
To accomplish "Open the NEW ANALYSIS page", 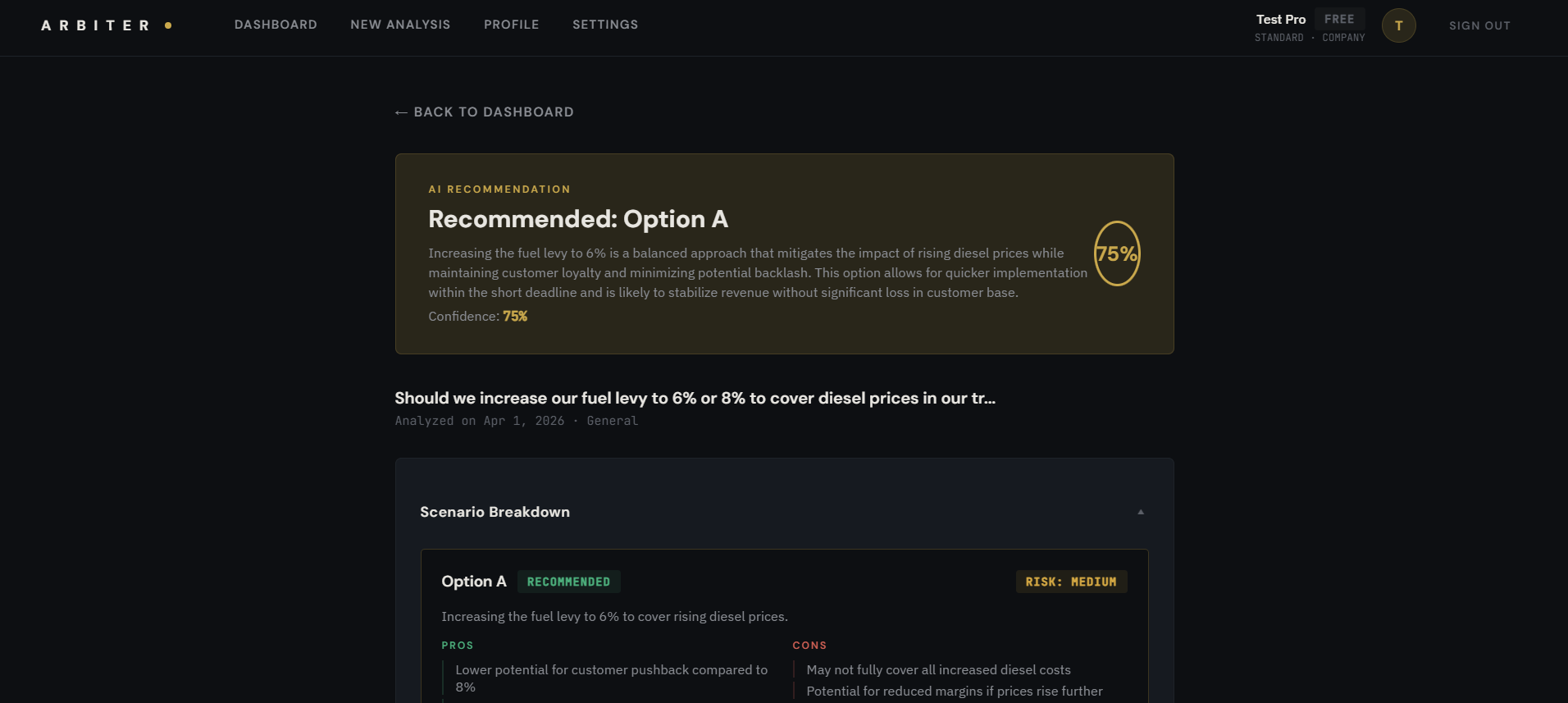I will pos(400,25).
